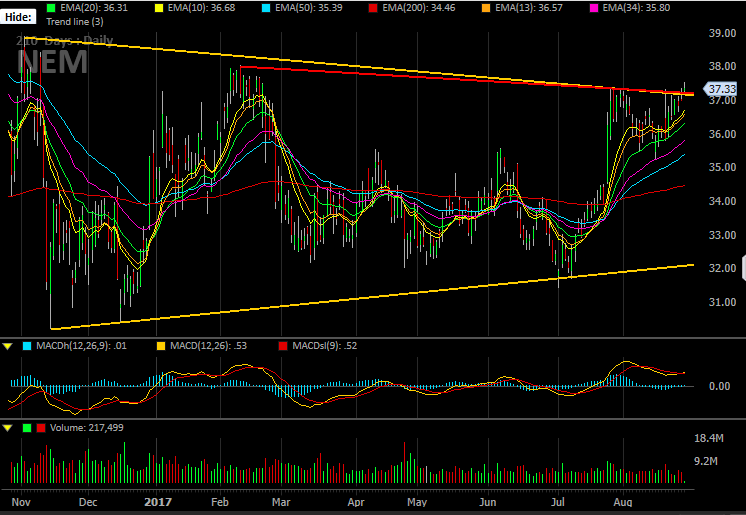Collapse the Volume panel using its yellow triangle
Image resolution: width=746 pixels, height=515 pixels.
8,428
